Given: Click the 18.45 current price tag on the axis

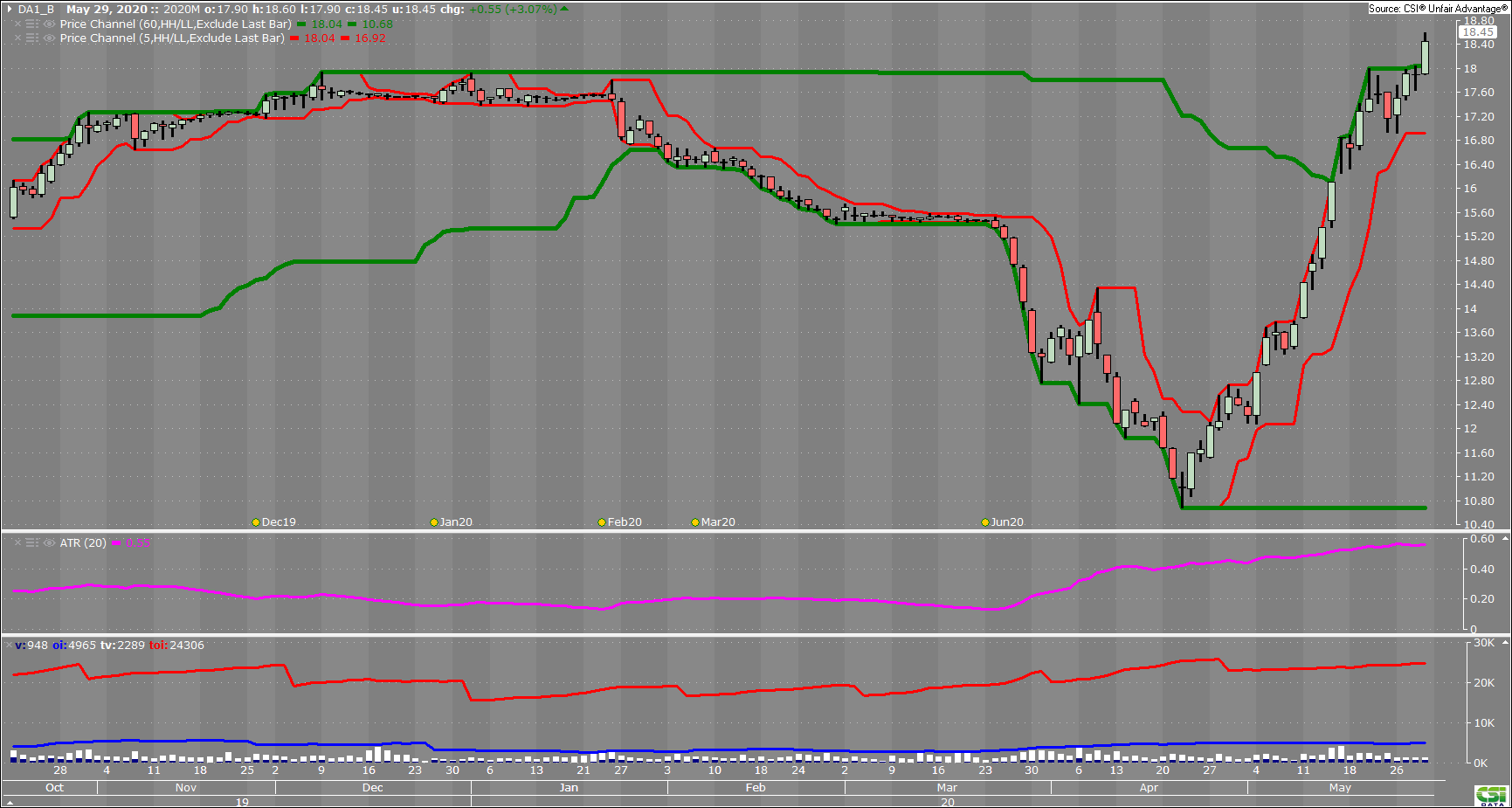Looking at the screenshot, I should pos(1478,32).
